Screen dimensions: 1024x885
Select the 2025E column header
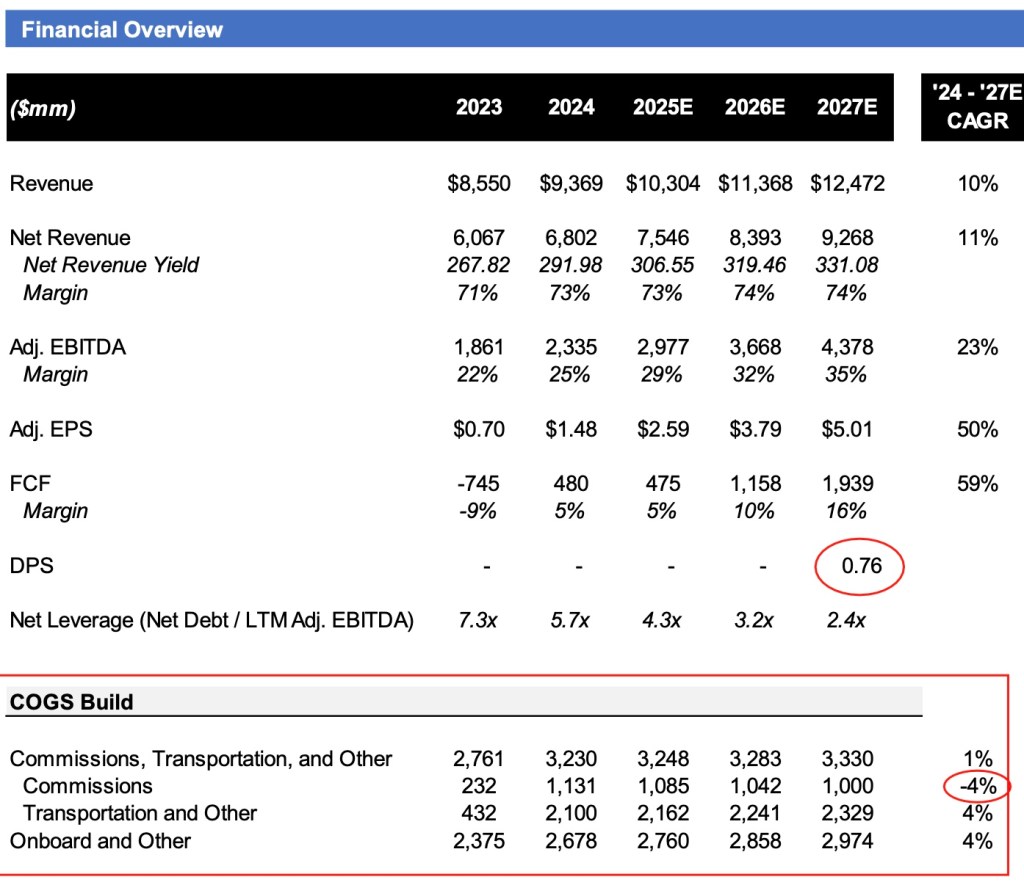(x=662, y=107)
